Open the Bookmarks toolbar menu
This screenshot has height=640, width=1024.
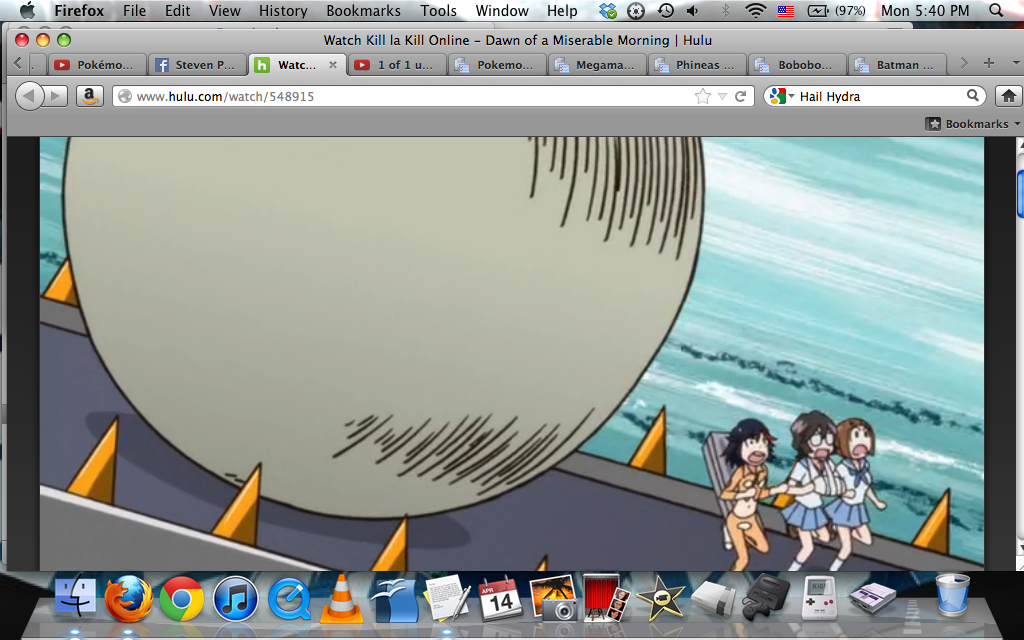[x=973, y=123]
